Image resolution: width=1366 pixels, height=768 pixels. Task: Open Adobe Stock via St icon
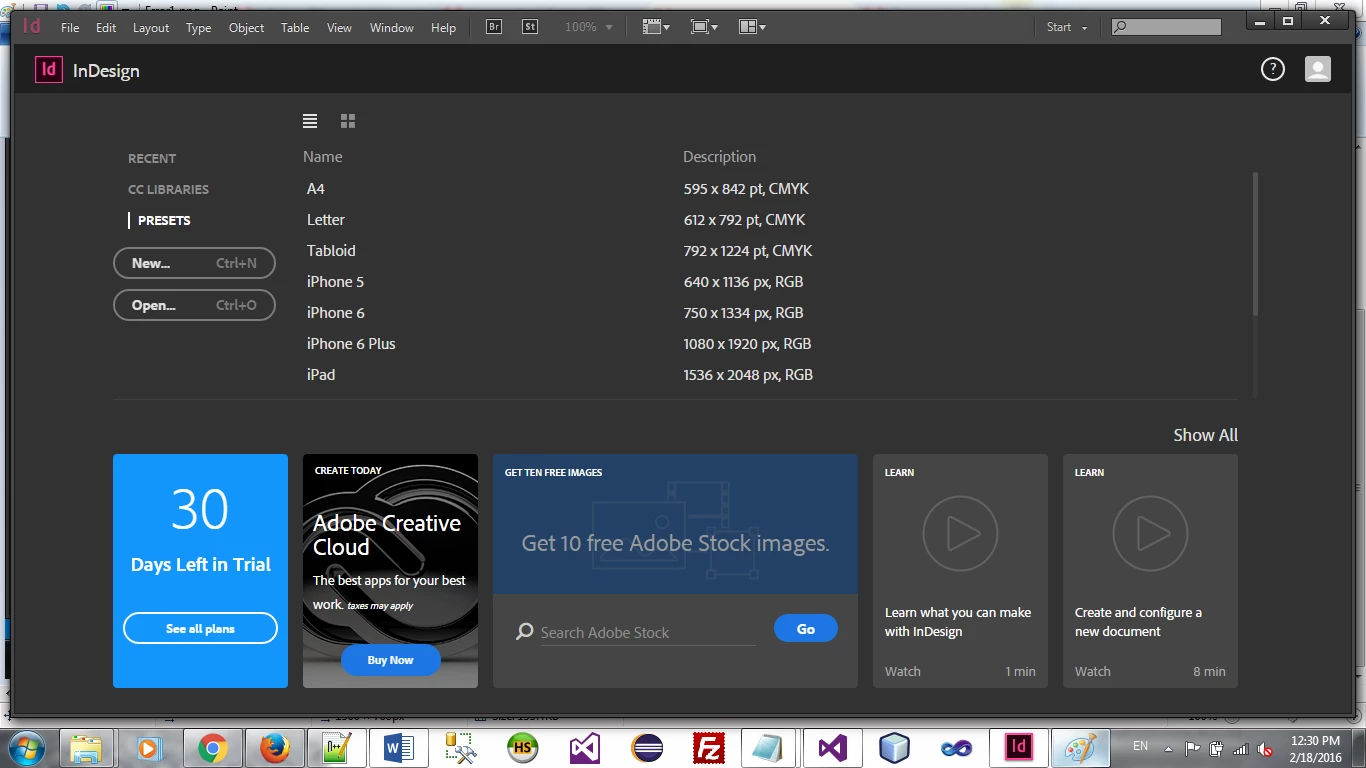tap(530, 27)
